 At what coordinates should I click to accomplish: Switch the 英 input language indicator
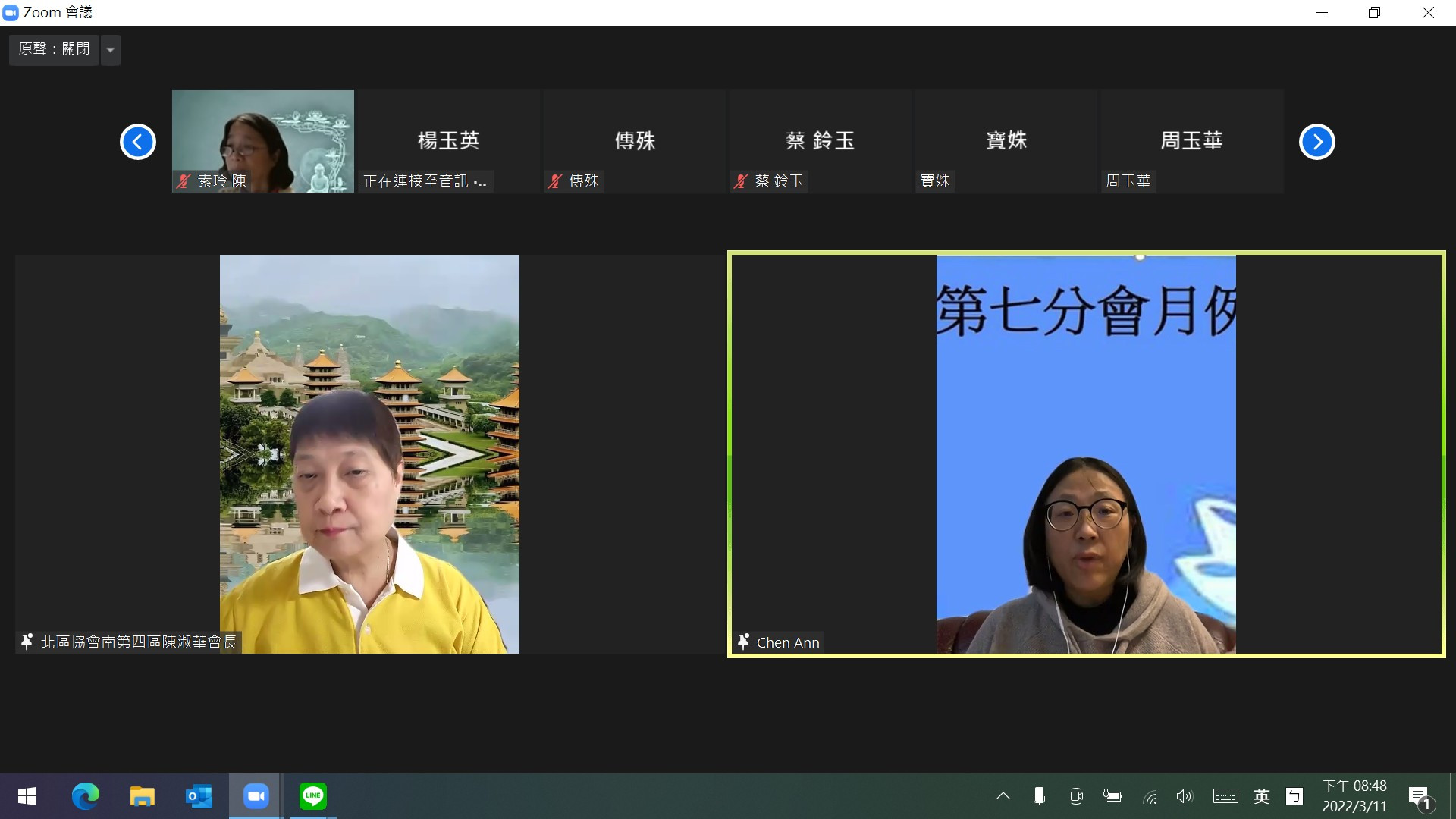pyautogui.click(x=1261, y=795)
